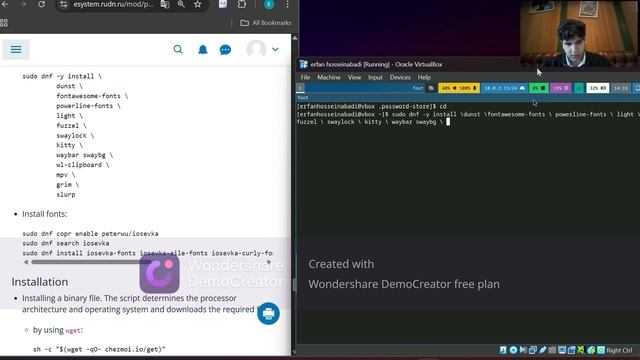
Task: Click the VirtualBox audio status icon
Action: pos(523,350)
